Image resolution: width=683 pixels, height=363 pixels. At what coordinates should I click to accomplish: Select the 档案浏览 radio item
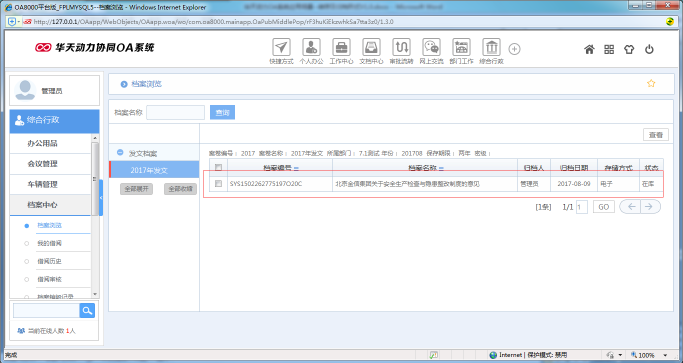click(27, 226)
